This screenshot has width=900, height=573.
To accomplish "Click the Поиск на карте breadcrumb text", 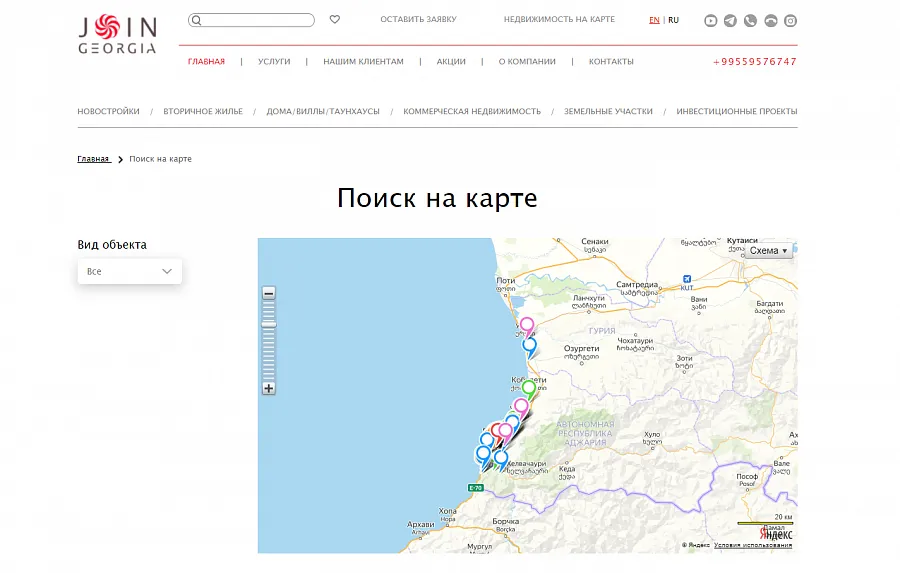I will pyautogui.click(x=161, y=159).
